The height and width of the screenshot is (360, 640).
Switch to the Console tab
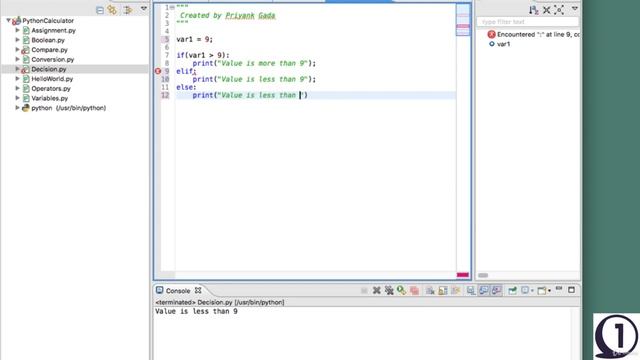(x=178, y=291)
